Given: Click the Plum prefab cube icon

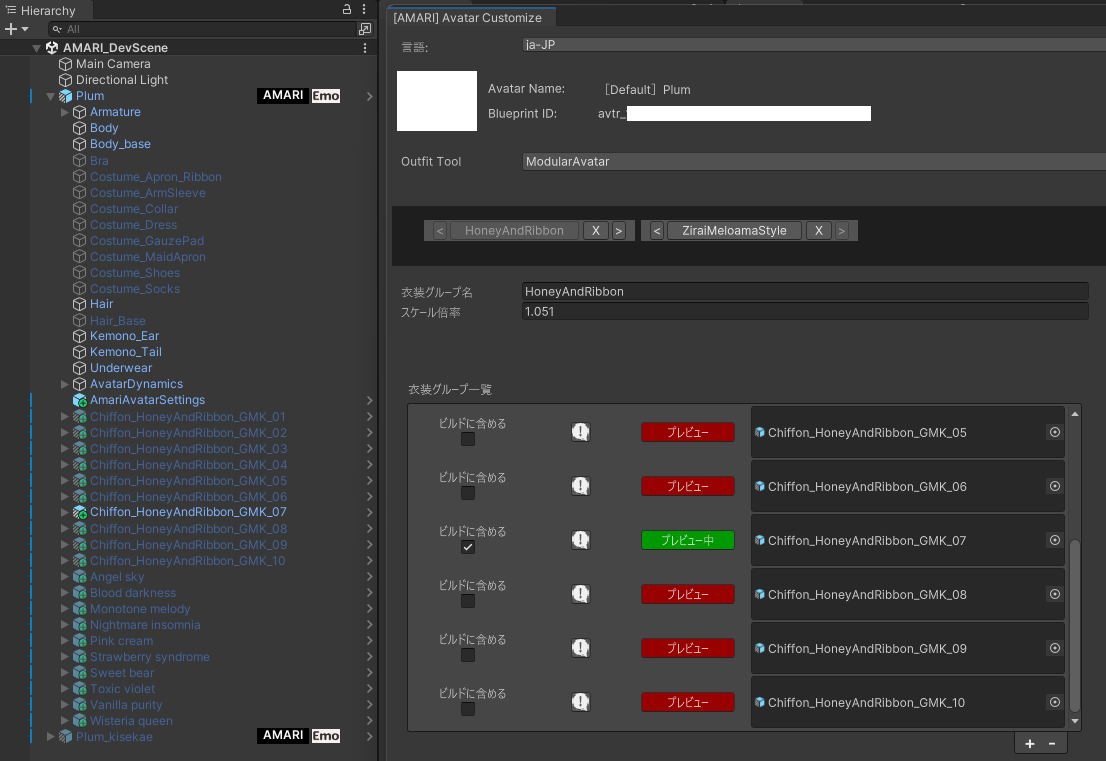Looking at the screenshot, I should coord(66,96).
